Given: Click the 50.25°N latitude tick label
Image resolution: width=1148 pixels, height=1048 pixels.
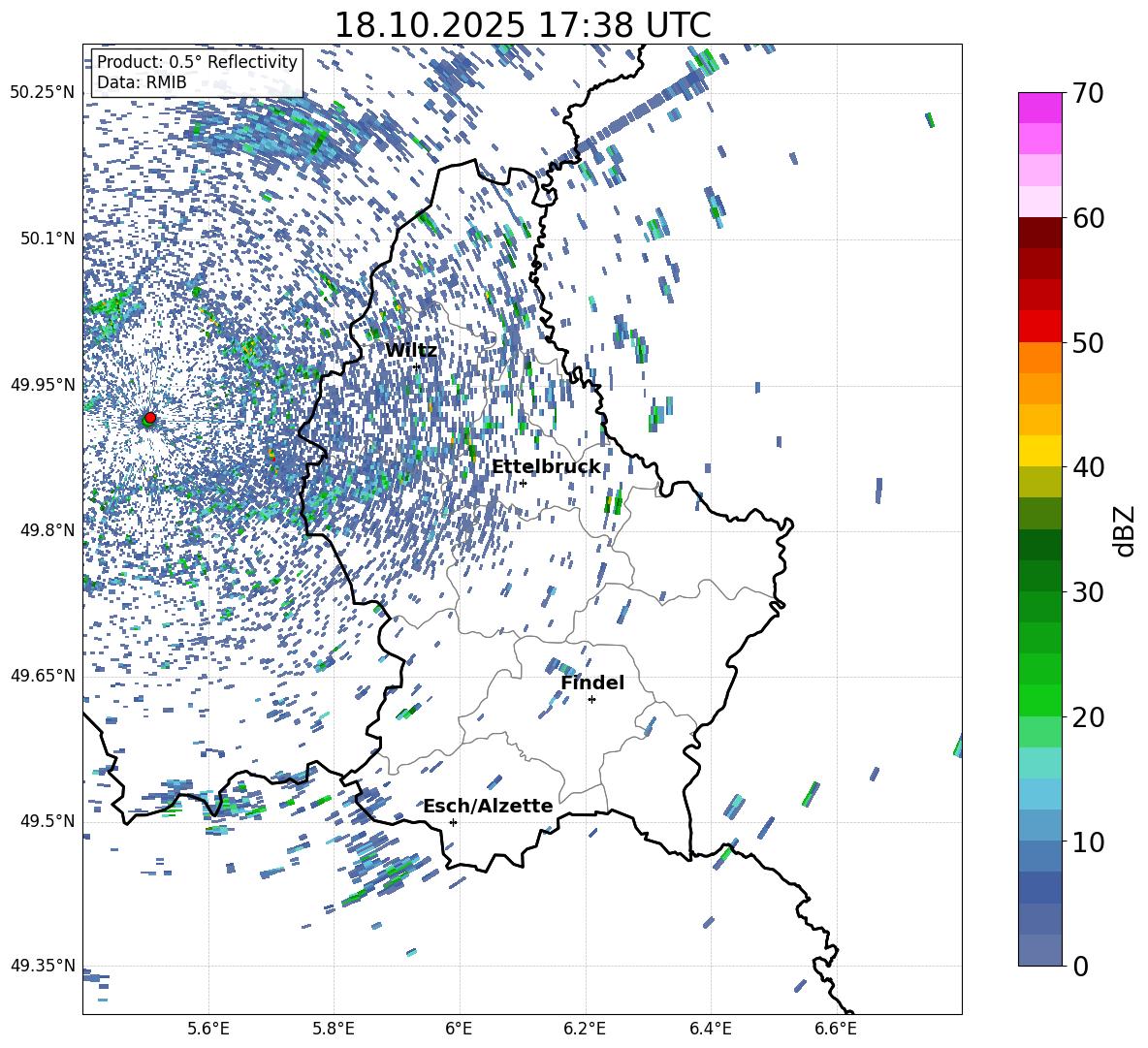Looking at the screenshot, I should click(x=43, y=92).
